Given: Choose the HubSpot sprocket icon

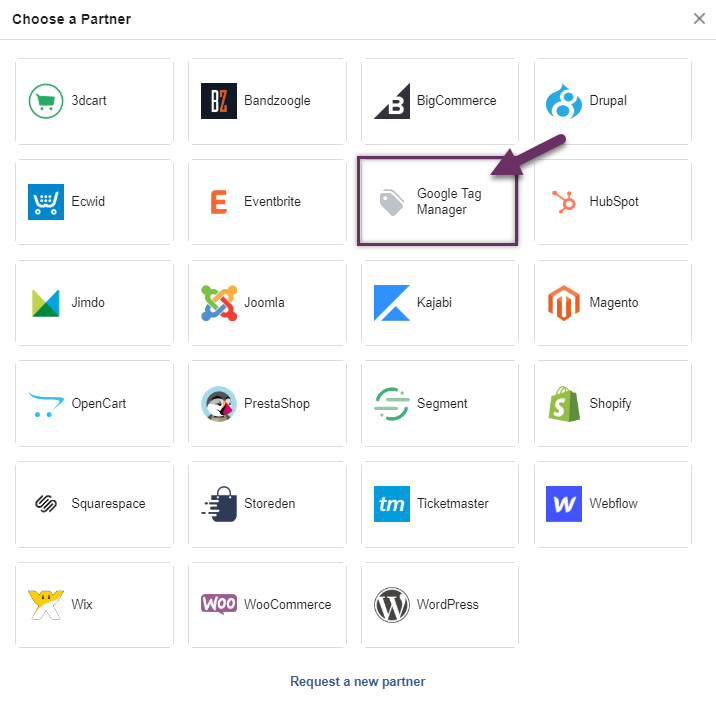Looking at the screenshot, I should pos(564,202).
